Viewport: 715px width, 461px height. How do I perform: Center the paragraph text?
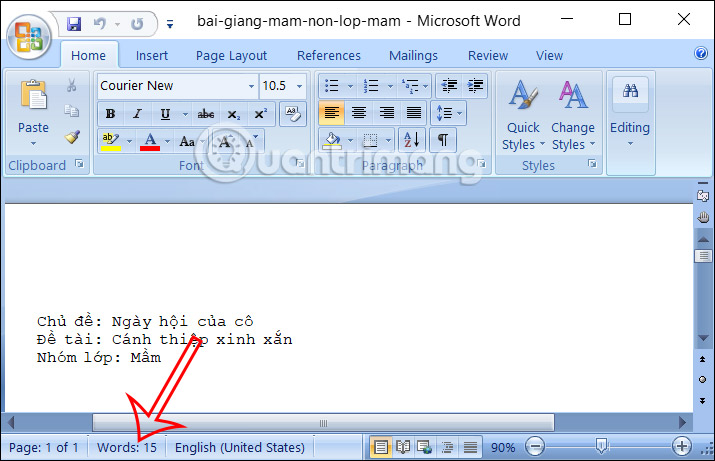(359, 113)
